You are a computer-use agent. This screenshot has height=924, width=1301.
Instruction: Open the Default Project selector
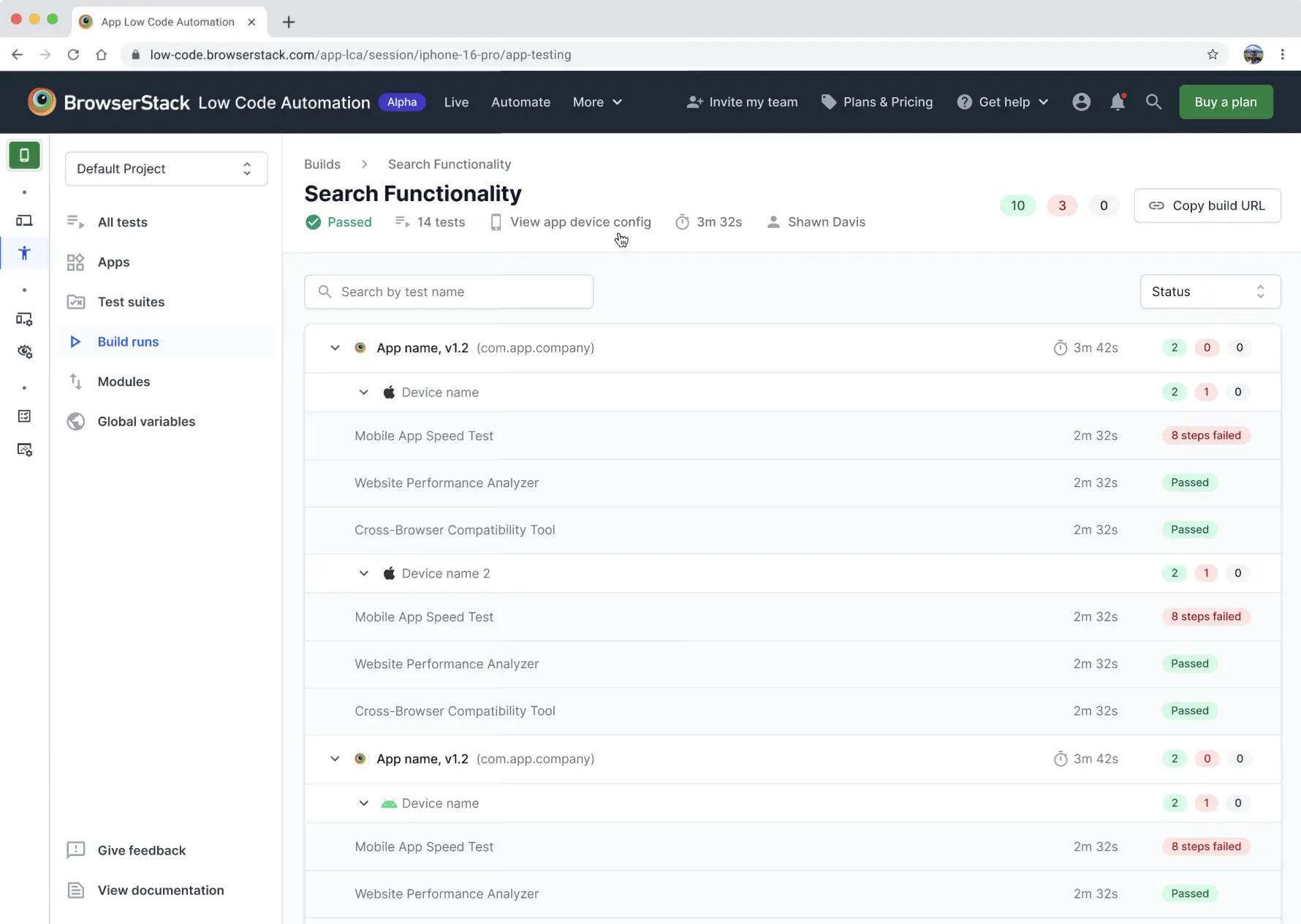(x=166, y=169)
